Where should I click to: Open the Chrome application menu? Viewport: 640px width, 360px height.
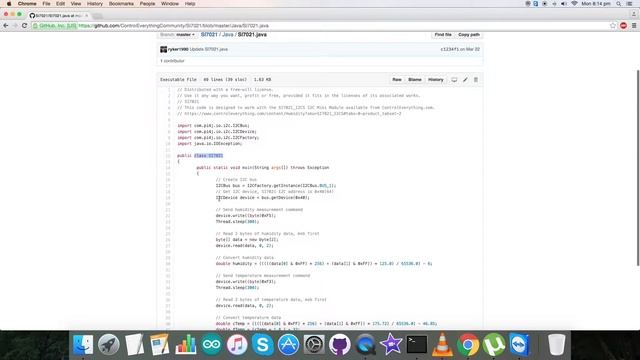[x=27, y=4]
